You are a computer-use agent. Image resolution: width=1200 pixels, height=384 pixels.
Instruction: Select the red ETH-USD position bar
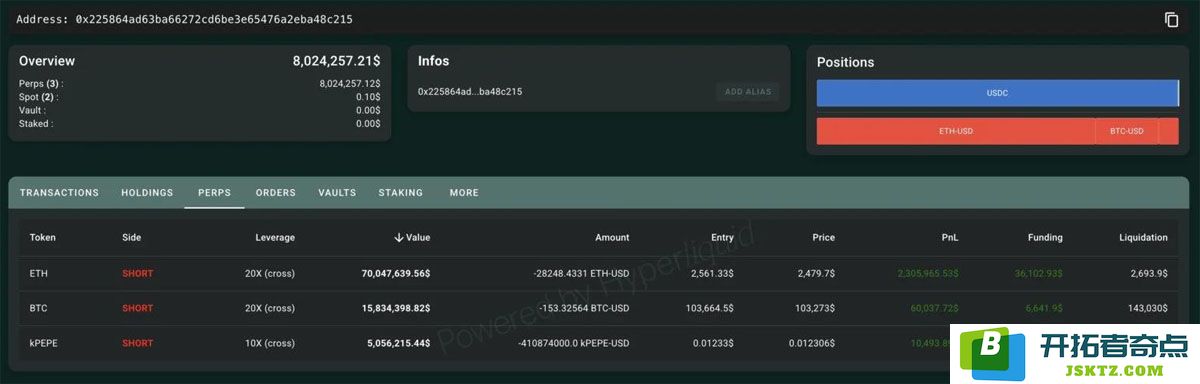coord(956,131)
